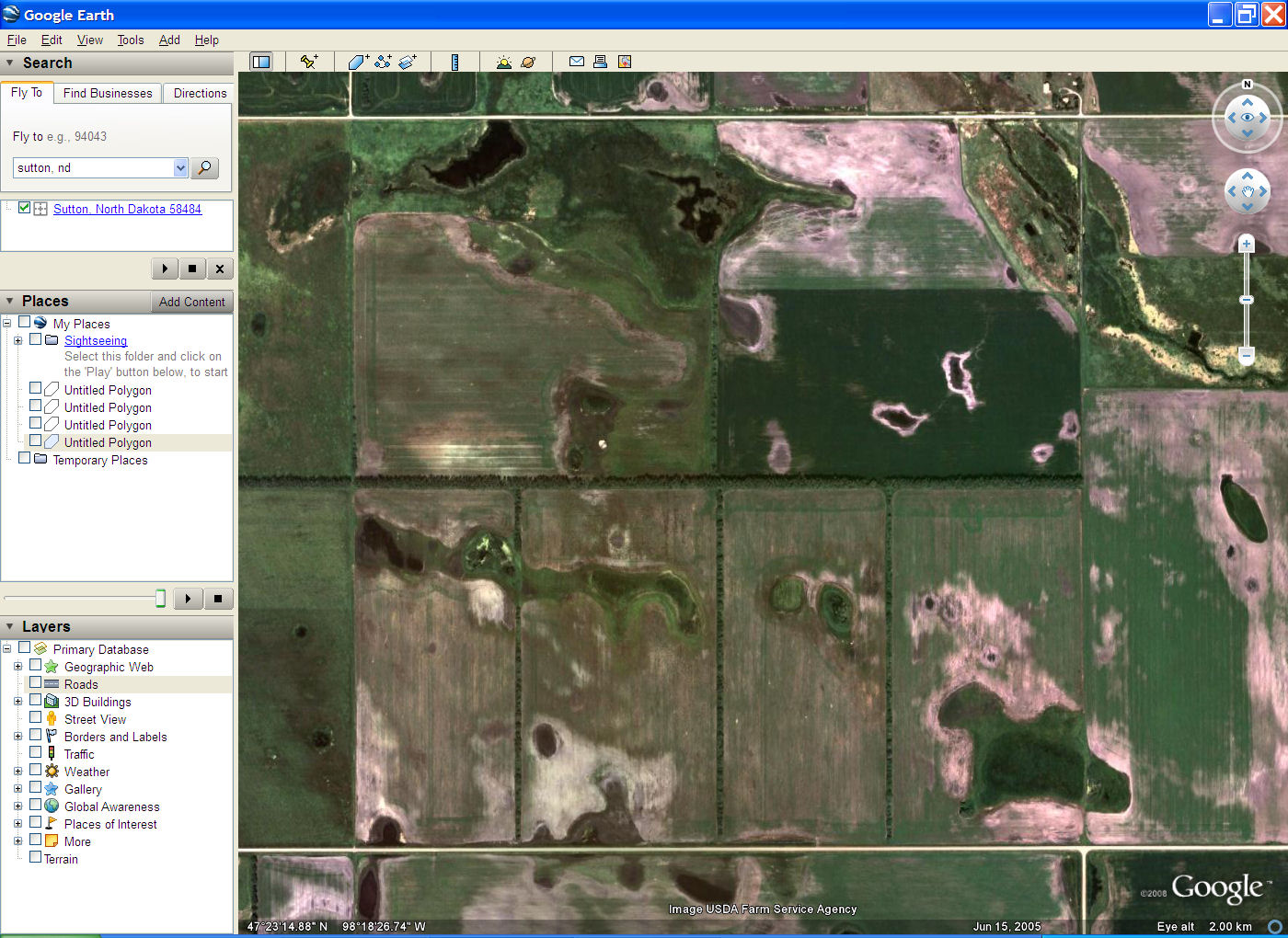
Task: Click the search magnifier button
Action: (x=205, y=167)
